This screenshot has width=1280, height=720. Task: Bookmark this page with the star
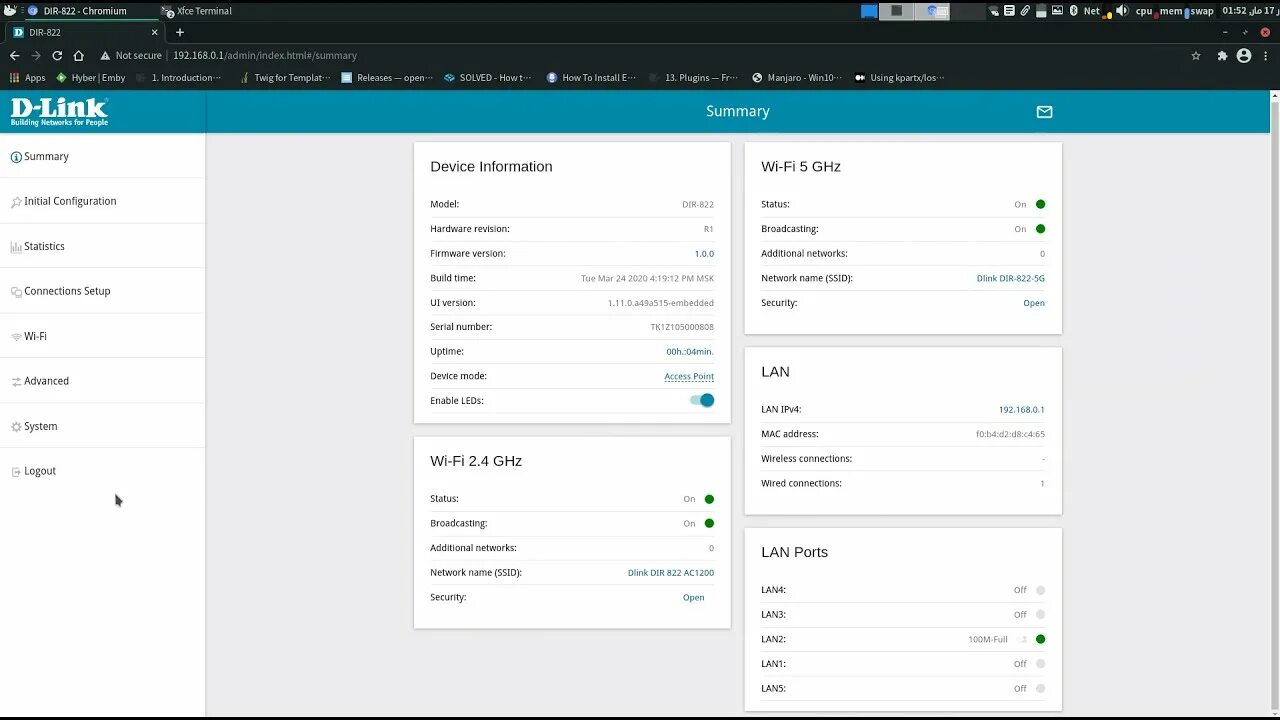(1195, 56)
